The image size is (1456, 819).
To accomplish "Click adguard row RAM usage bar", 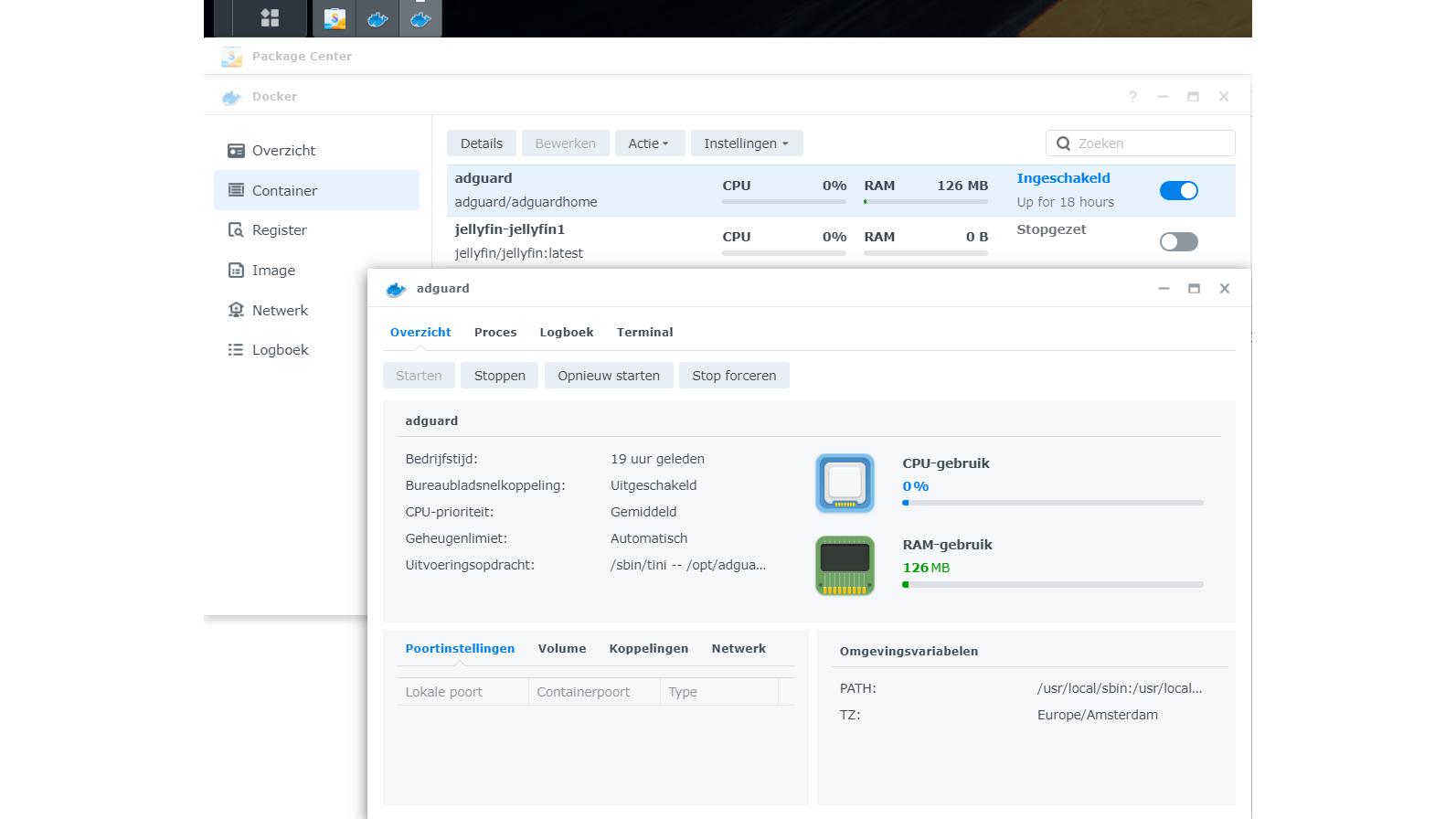I will coord(926,202).
